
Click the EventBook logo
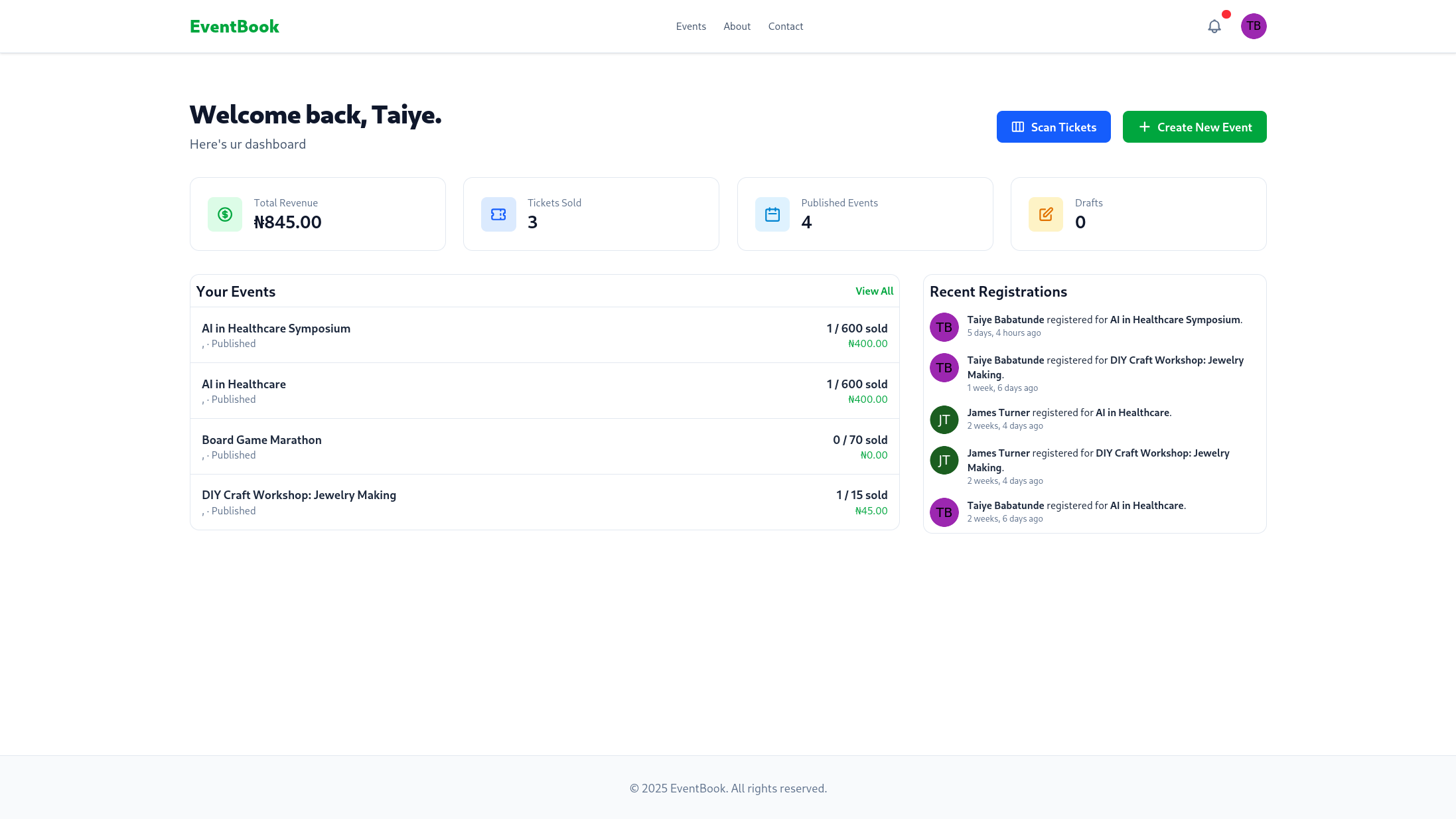click(234, 27)
